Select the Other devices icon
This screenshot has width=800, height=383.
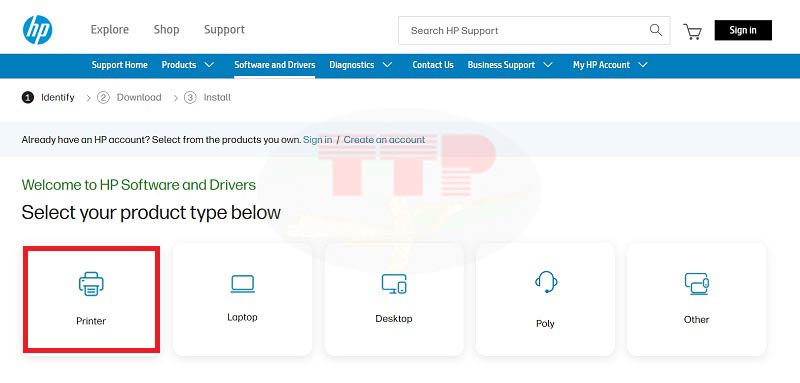696,284
